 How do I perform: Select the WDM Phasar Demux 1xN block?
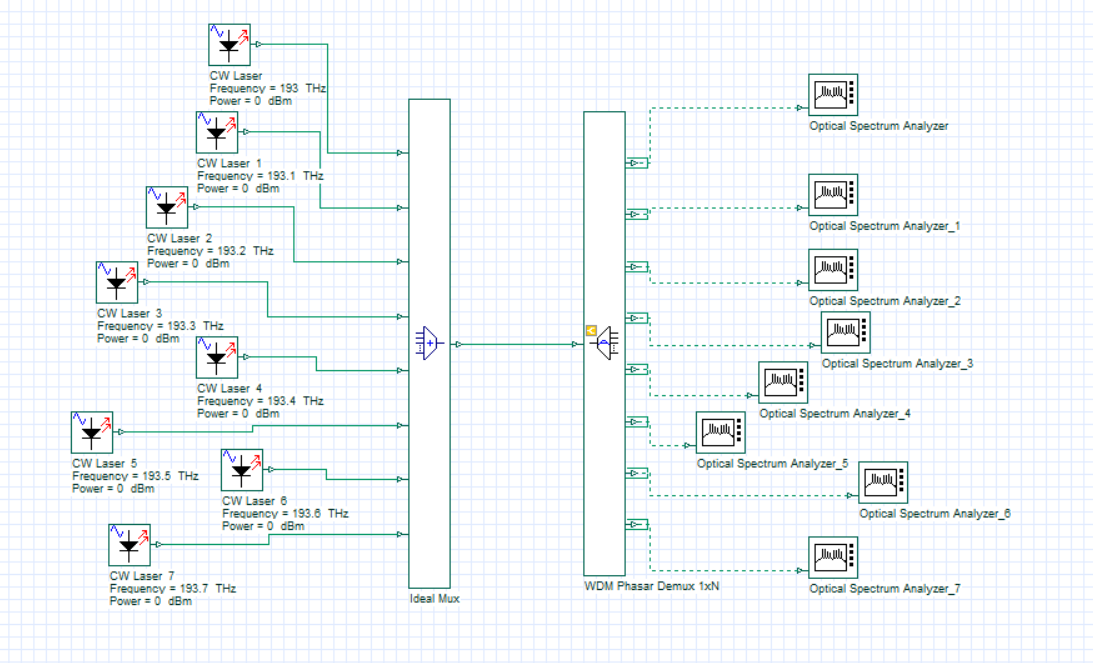[604, 344]
